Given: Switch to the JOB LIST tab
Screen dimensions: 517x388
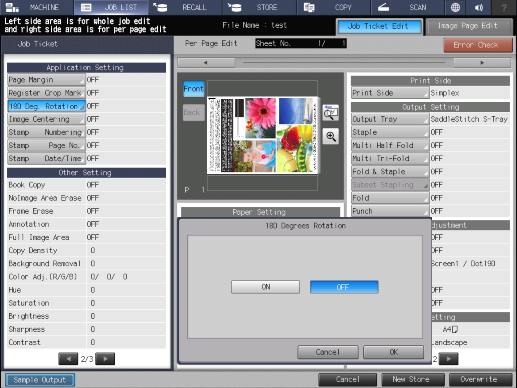Looking at the screenshot, I should point(111,7).
